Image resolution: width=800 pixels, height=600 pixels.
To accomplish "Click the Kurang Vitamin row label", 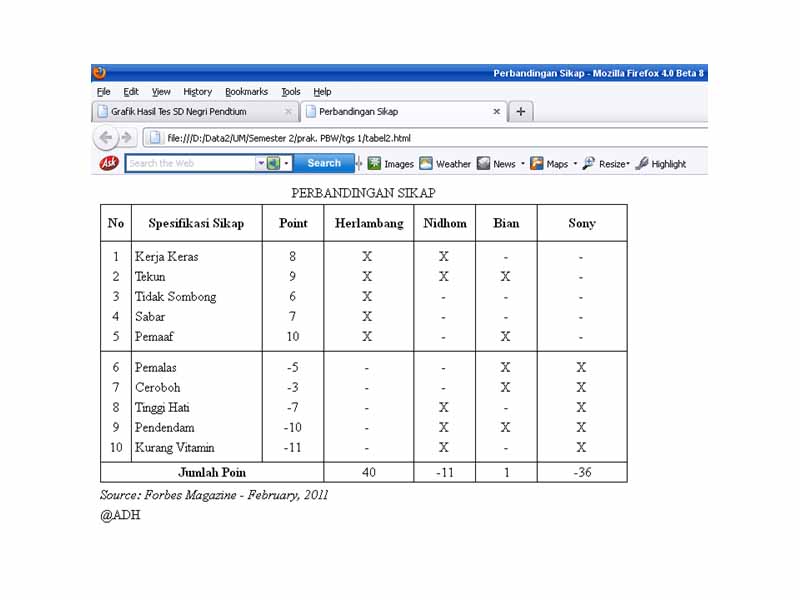I will [174, 447].
